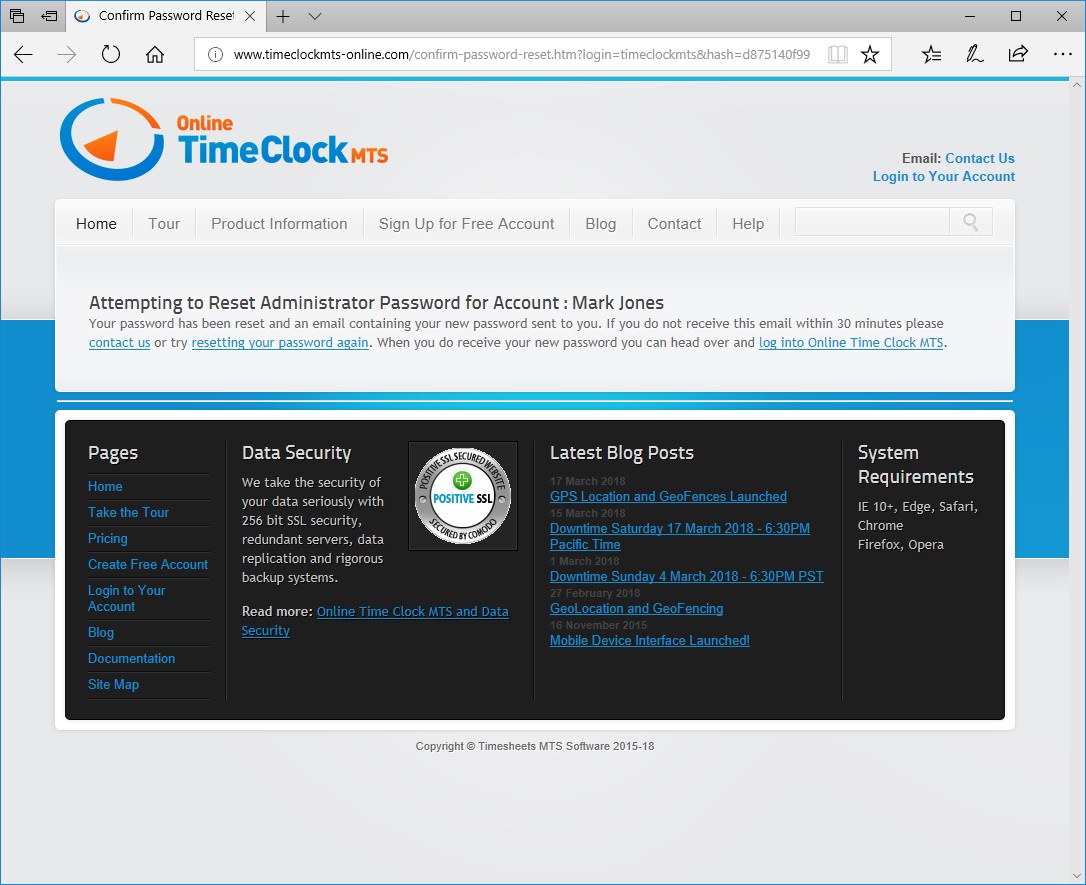Click the tabs you've set aside icon

(x=17, y=16)
